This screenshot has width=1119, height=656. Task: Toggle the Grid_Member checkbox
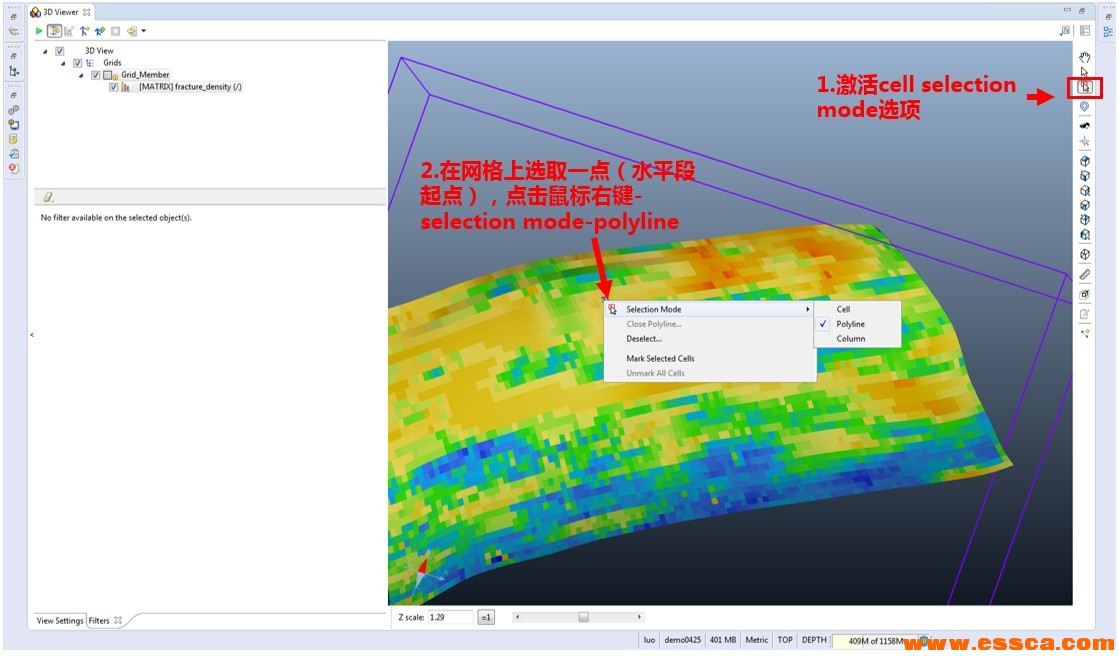coord(96,75)
